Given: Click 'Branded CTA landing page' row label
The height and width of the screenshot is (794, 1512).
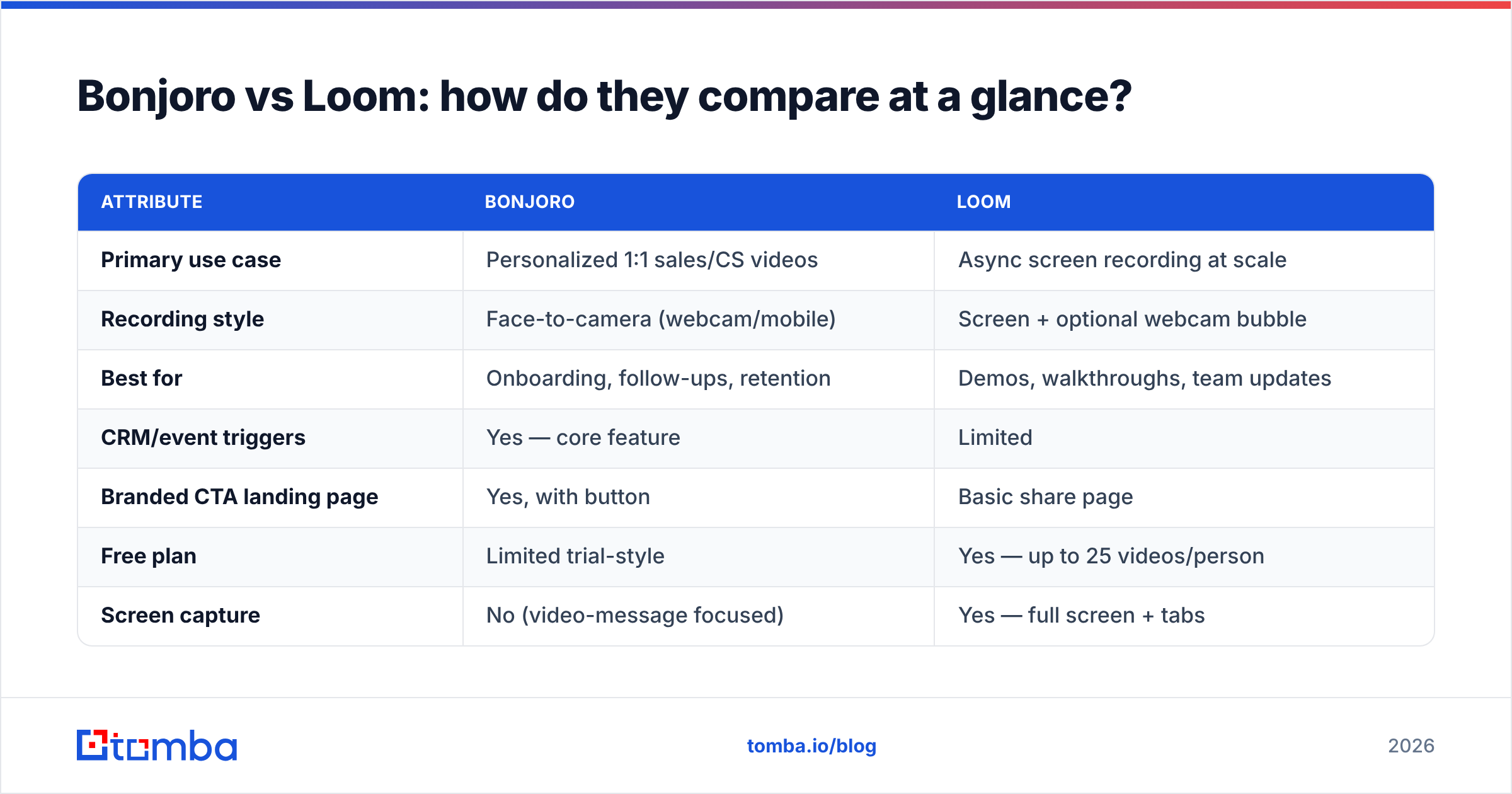Looking at the screenshot, I should click(239, 497).
